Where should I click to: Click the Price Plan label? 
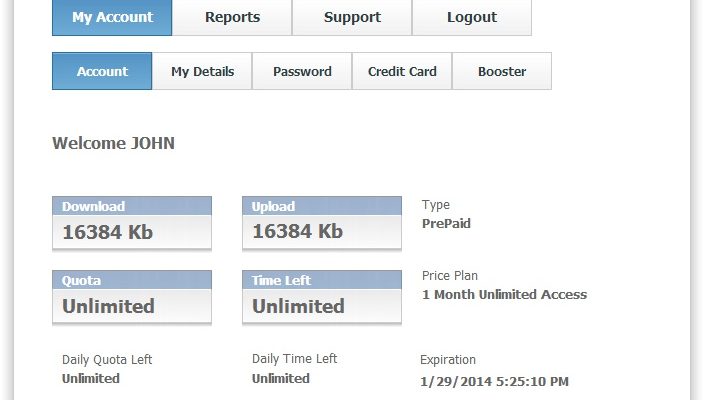tap(449, 276)
